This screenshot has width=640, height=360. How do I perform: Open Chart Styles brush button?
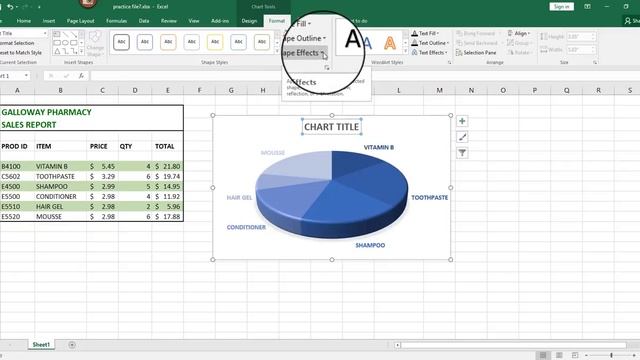coord(462,137)
